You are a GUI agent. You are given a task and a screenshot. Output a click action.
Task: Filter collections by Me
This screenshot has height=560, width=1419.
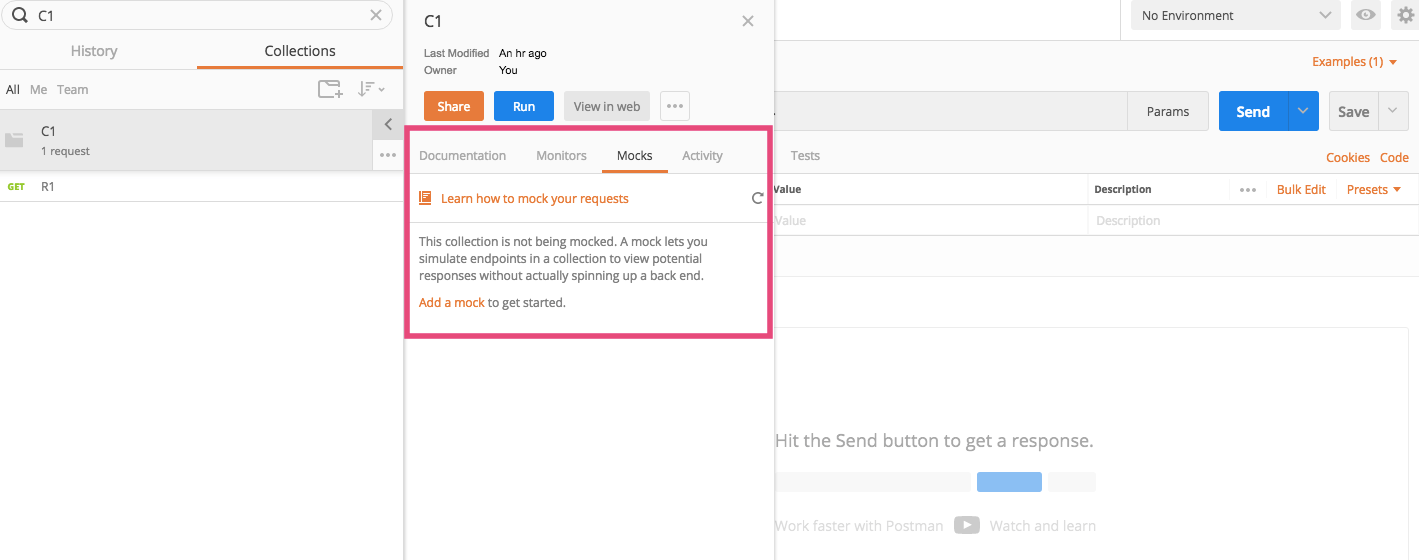click(x=38, y=89)
